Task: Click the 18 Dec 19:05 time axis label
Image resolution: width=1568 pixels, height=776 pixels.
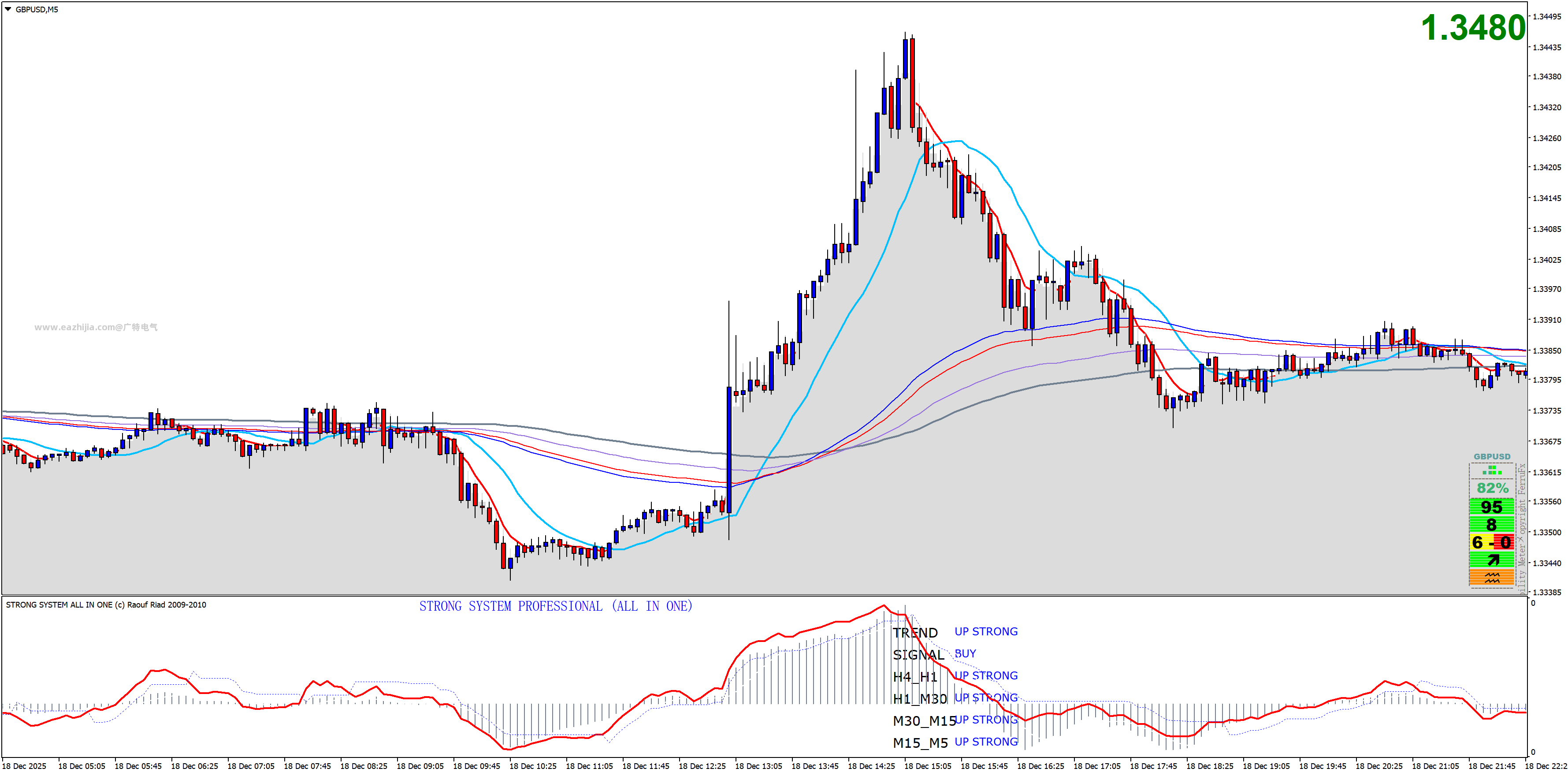Action: (1267, 766)
